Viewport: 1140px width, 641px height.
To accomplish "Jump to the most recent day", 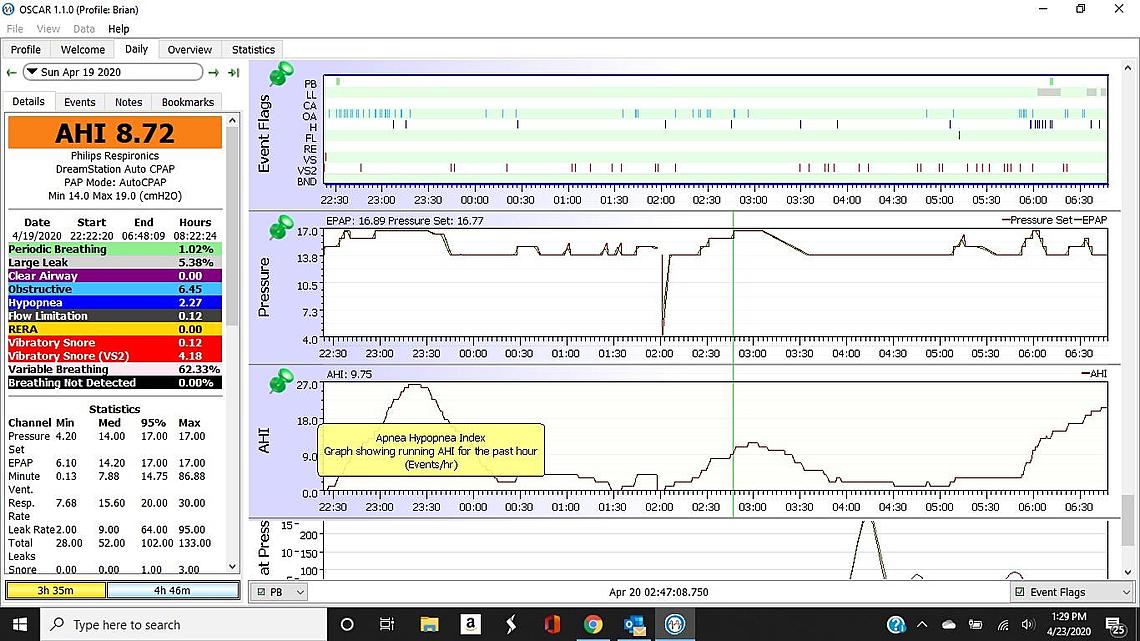I will point(233,73).
